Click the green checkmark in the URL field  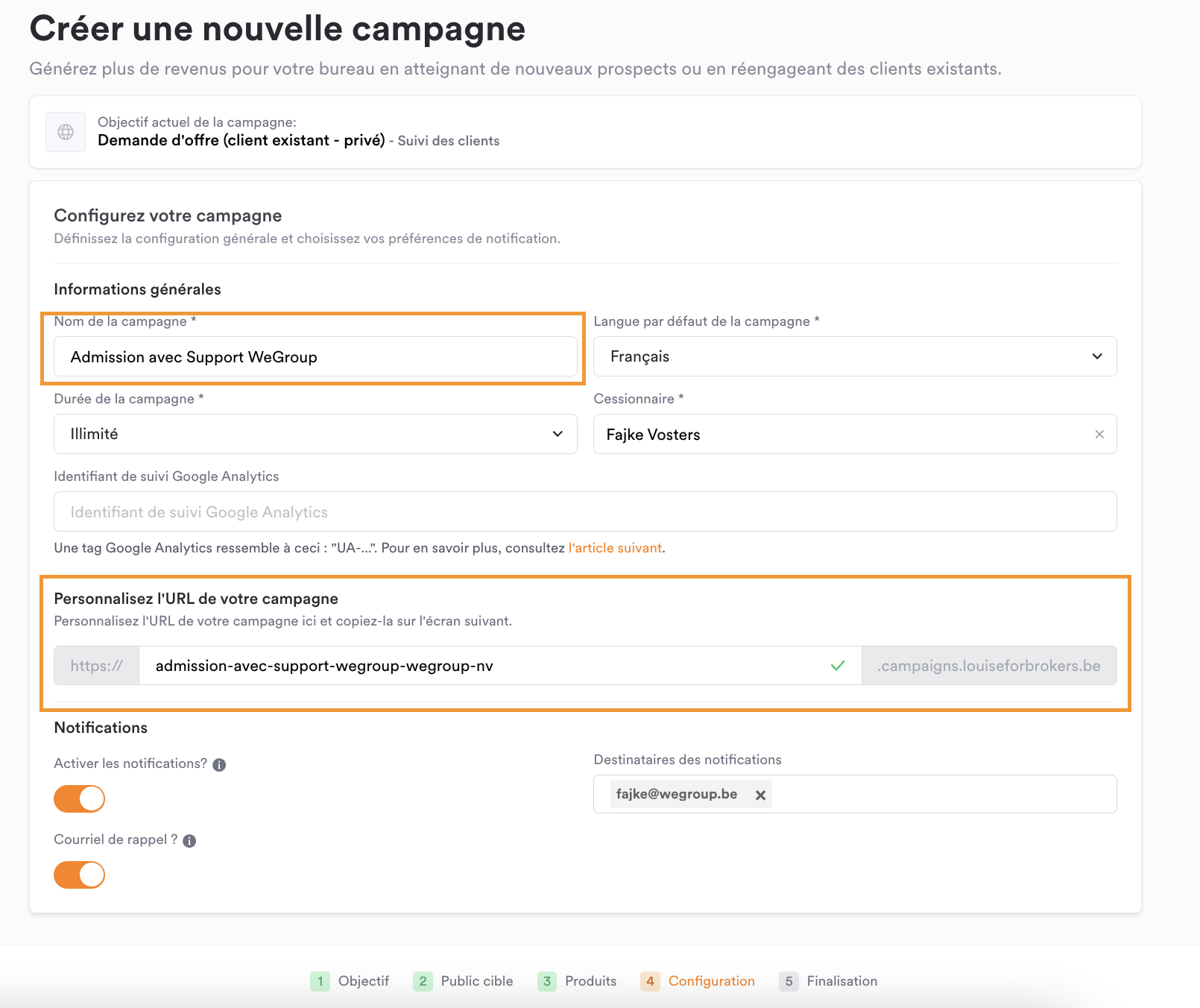(838, 665)
